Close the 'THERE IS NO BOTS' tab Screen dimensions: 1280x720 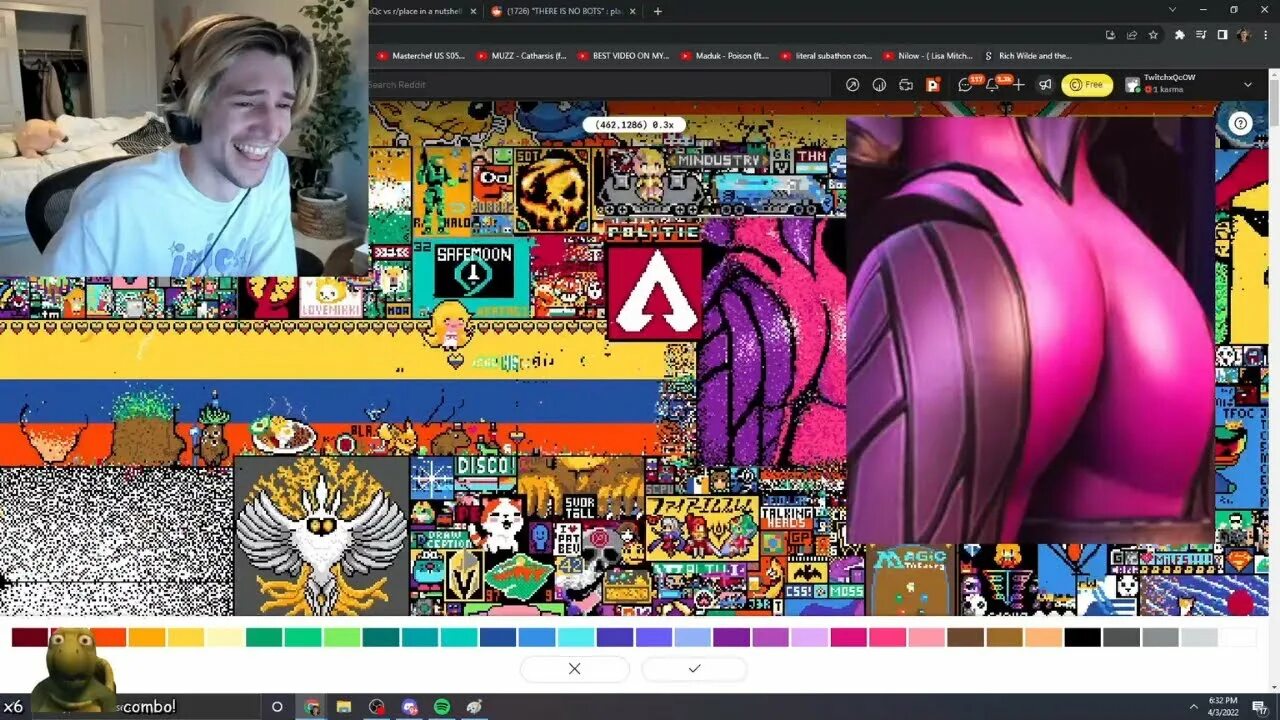pyautogui.click(x=632, y=11)
